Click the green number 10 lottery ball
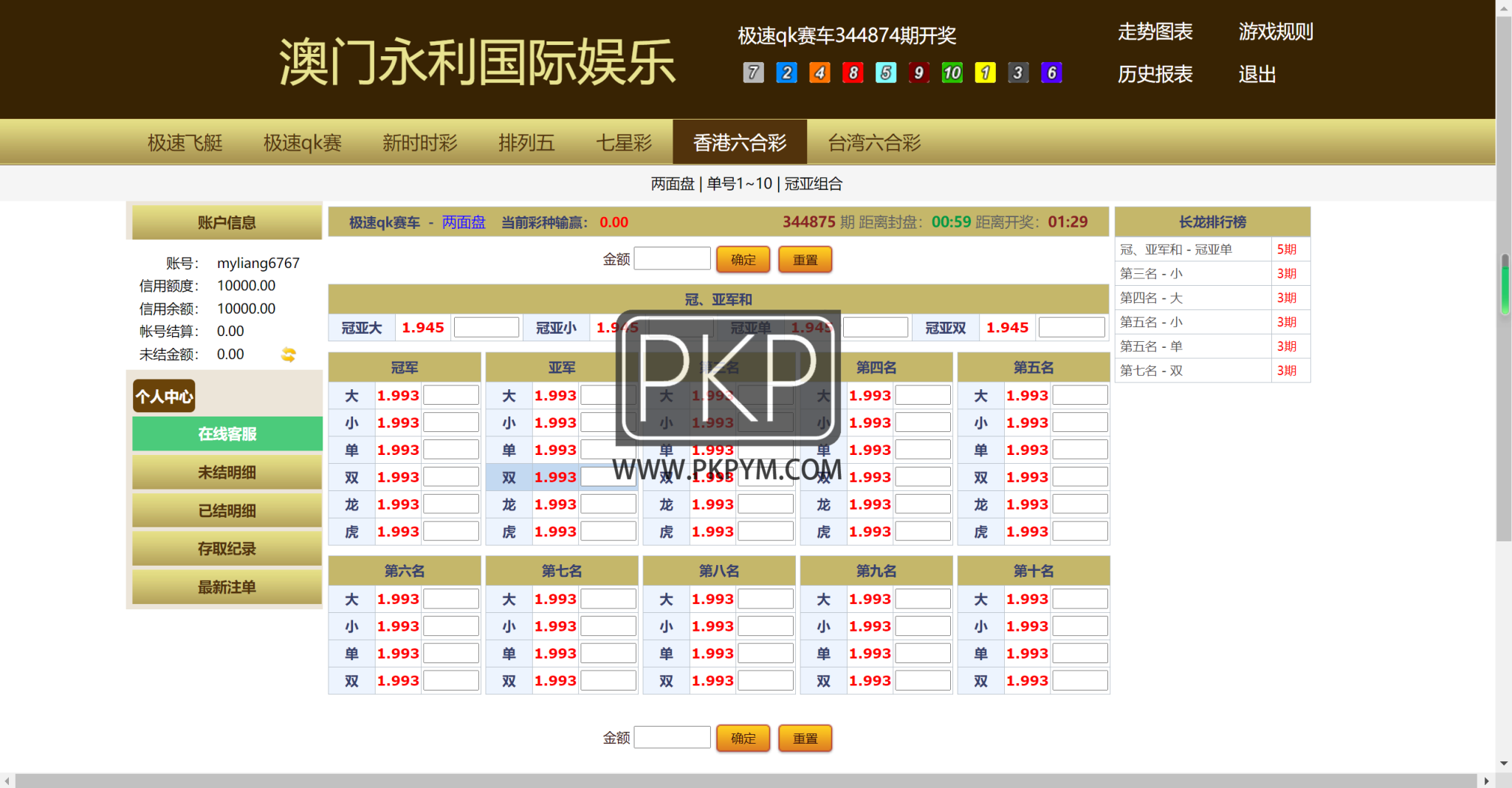 click(x=952, y=72)
